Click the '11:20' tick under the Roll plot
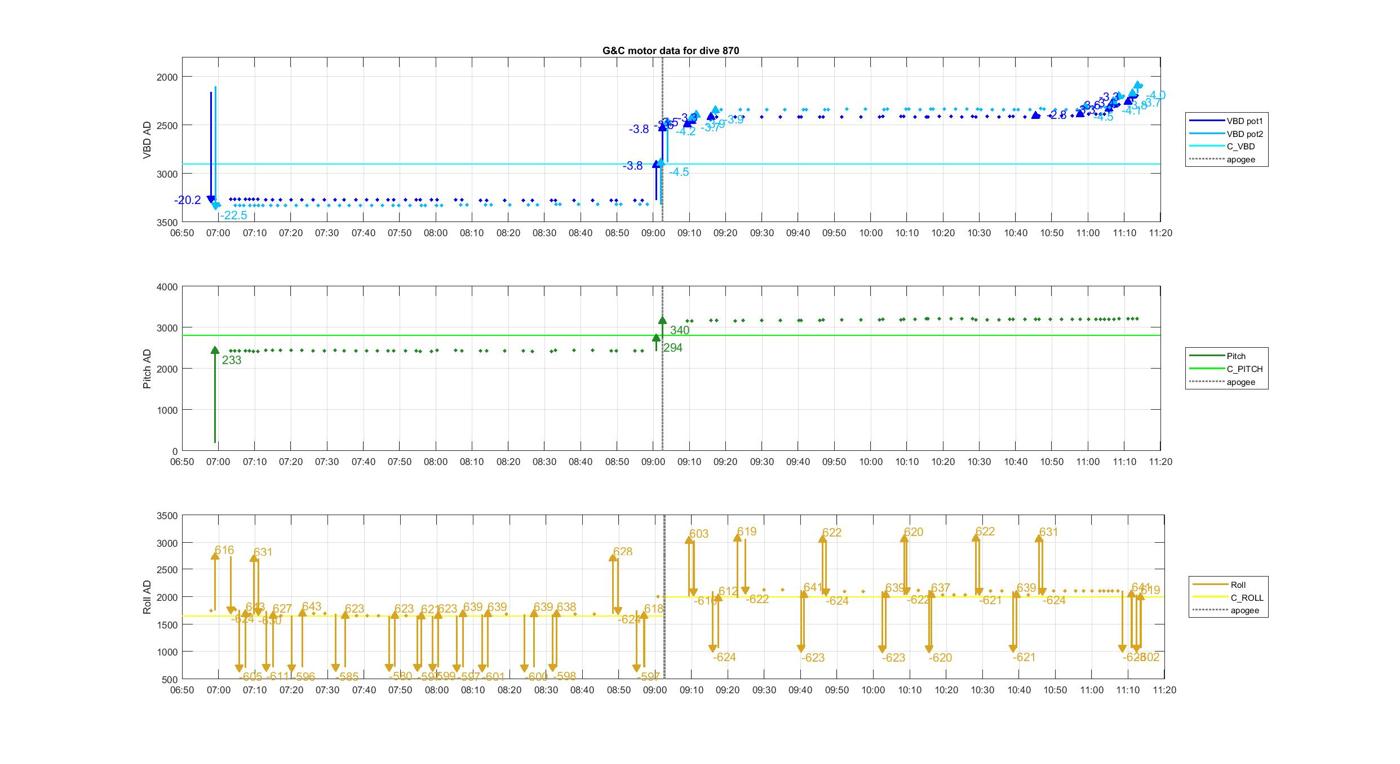 (1164, 690)
